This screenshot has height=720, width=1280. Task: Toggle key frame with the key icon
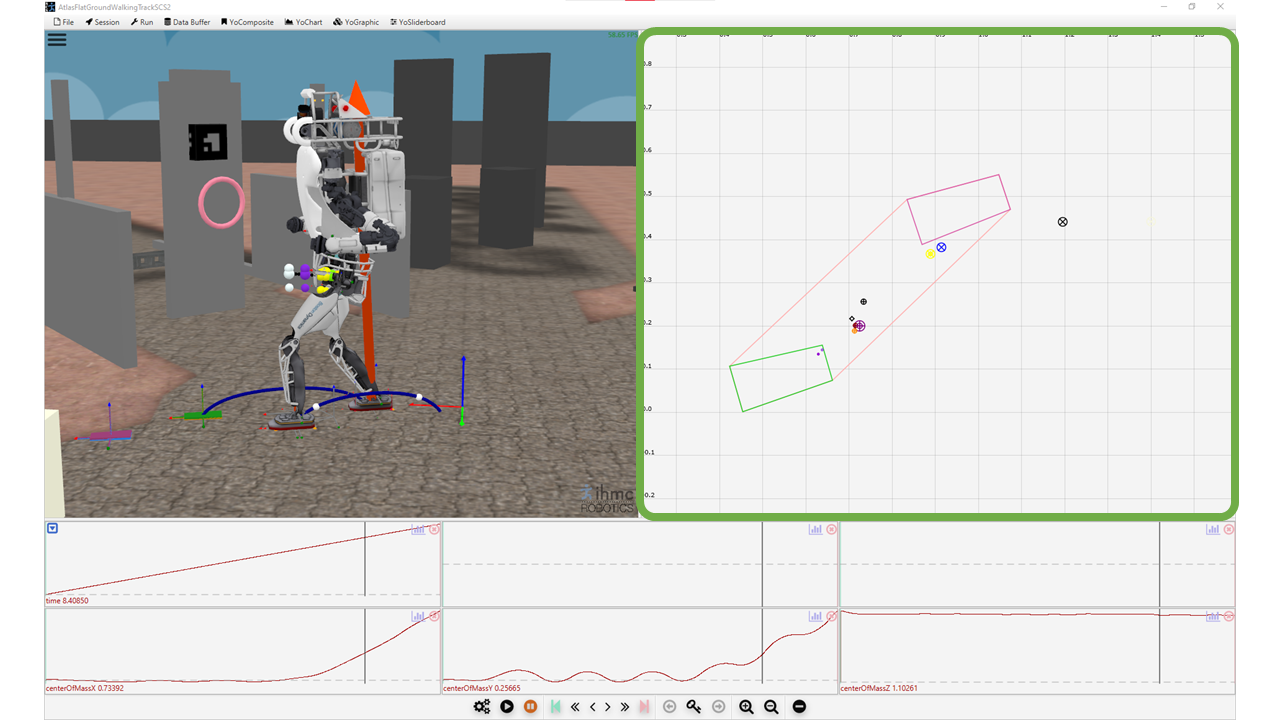click(x=694, y=707)
